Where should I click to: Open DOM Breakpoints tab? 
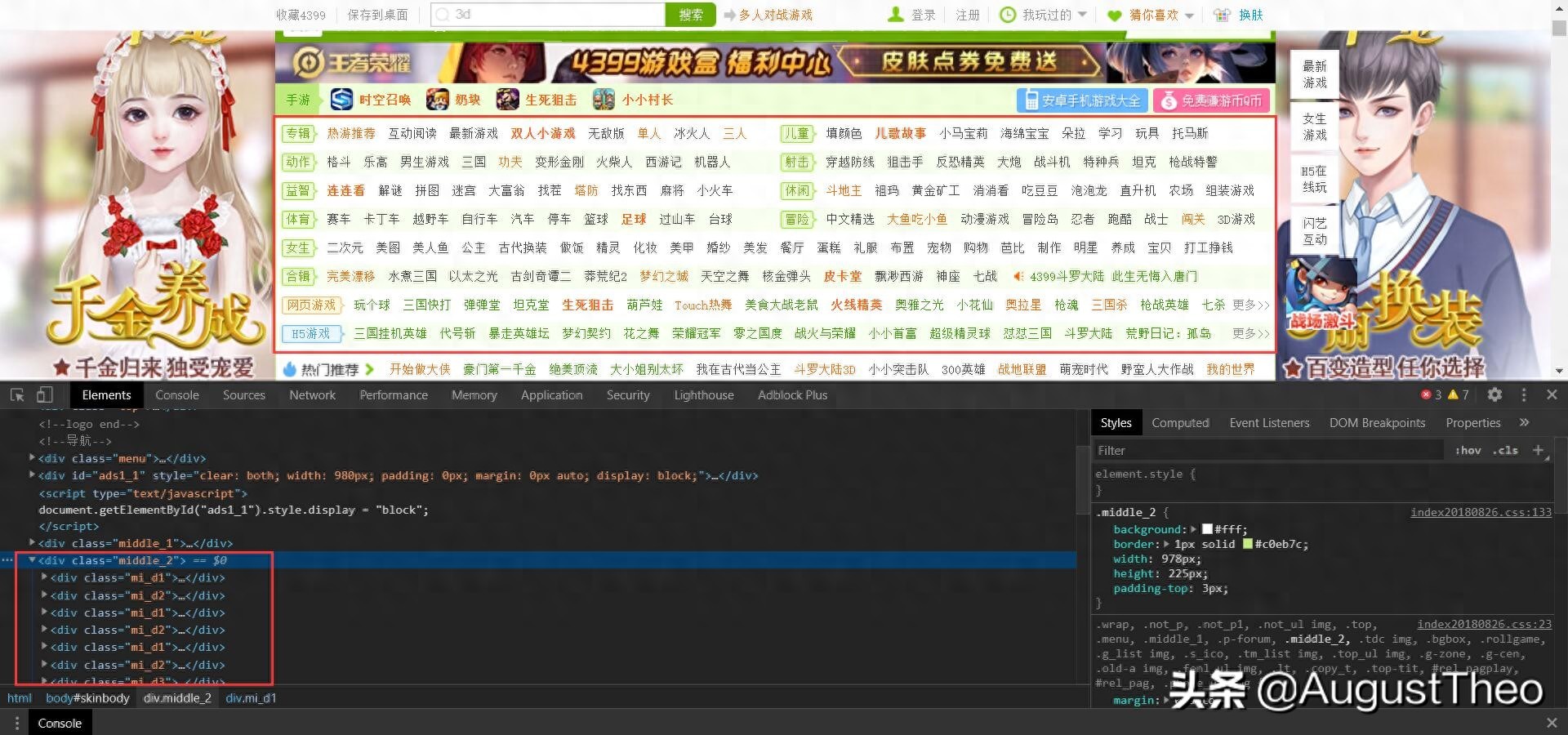coord(1377,423)
